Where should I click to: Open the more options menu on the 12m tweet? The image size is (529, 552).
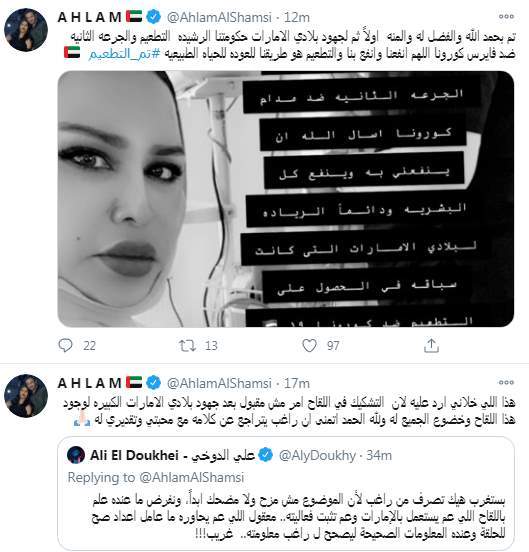click(506, 17)
